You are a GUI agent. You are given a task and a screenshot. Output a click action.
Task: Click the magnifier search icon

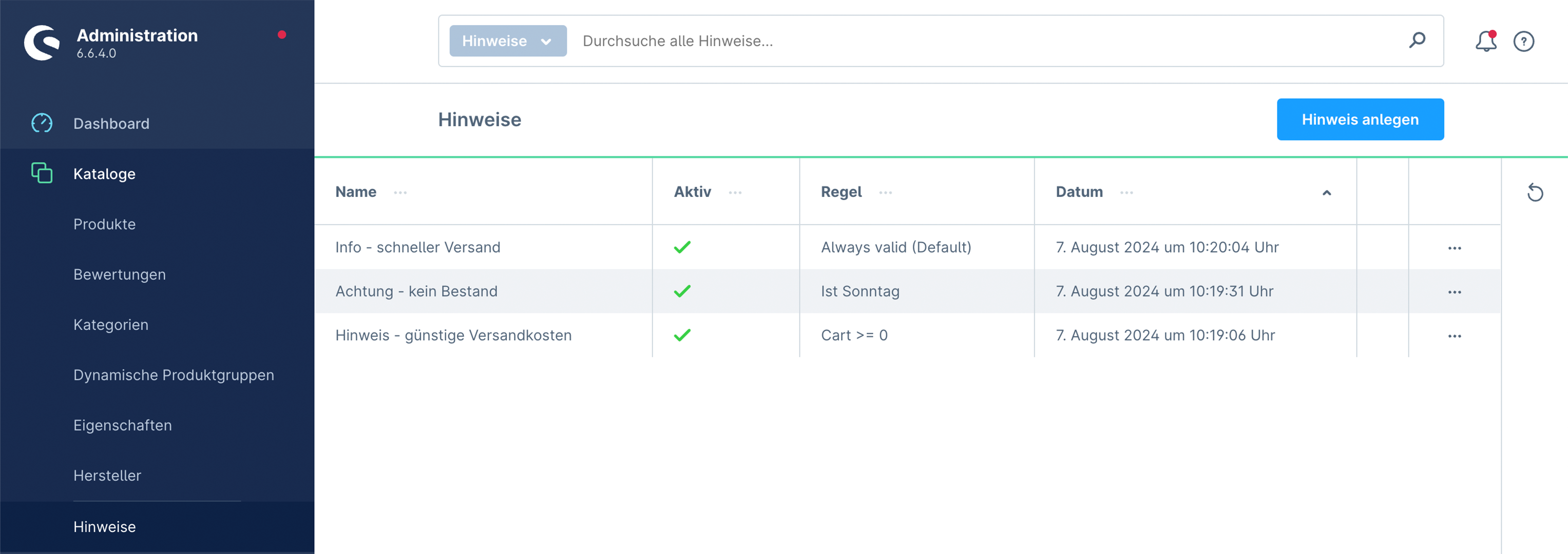(x=1418, y=41)
